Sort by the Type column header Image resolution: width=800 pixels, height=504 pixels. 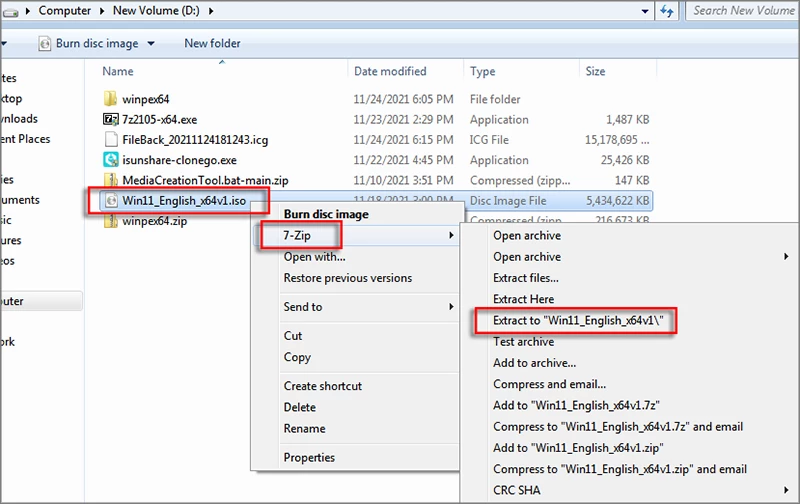[482, 71]
